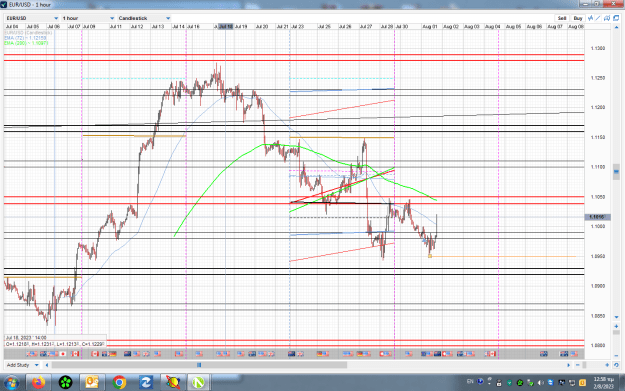Open the Candlestick chart style dropdown

point(144,18)
